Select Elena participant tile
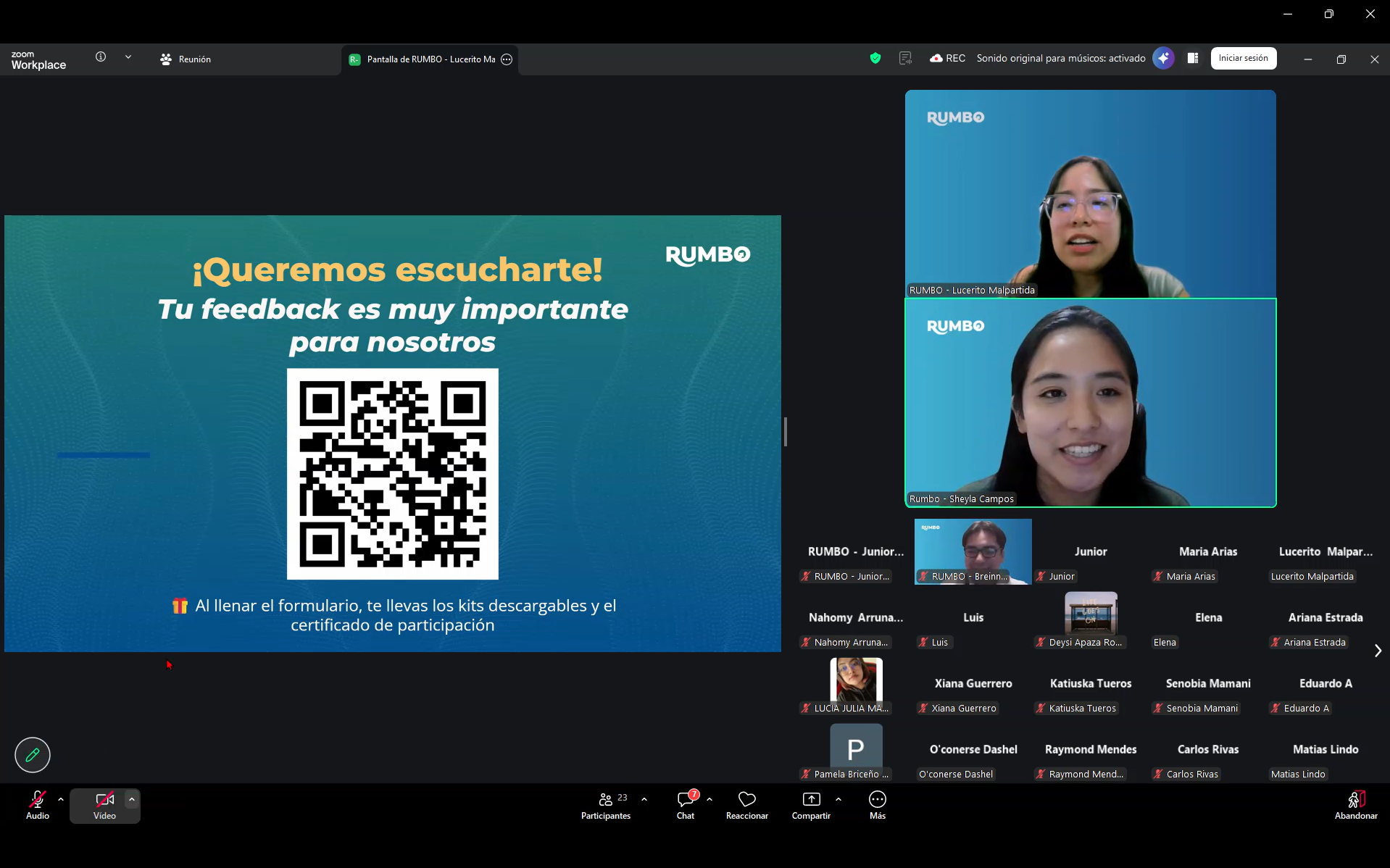This screenshot has height=868, width=1390. coord(1208,618)
